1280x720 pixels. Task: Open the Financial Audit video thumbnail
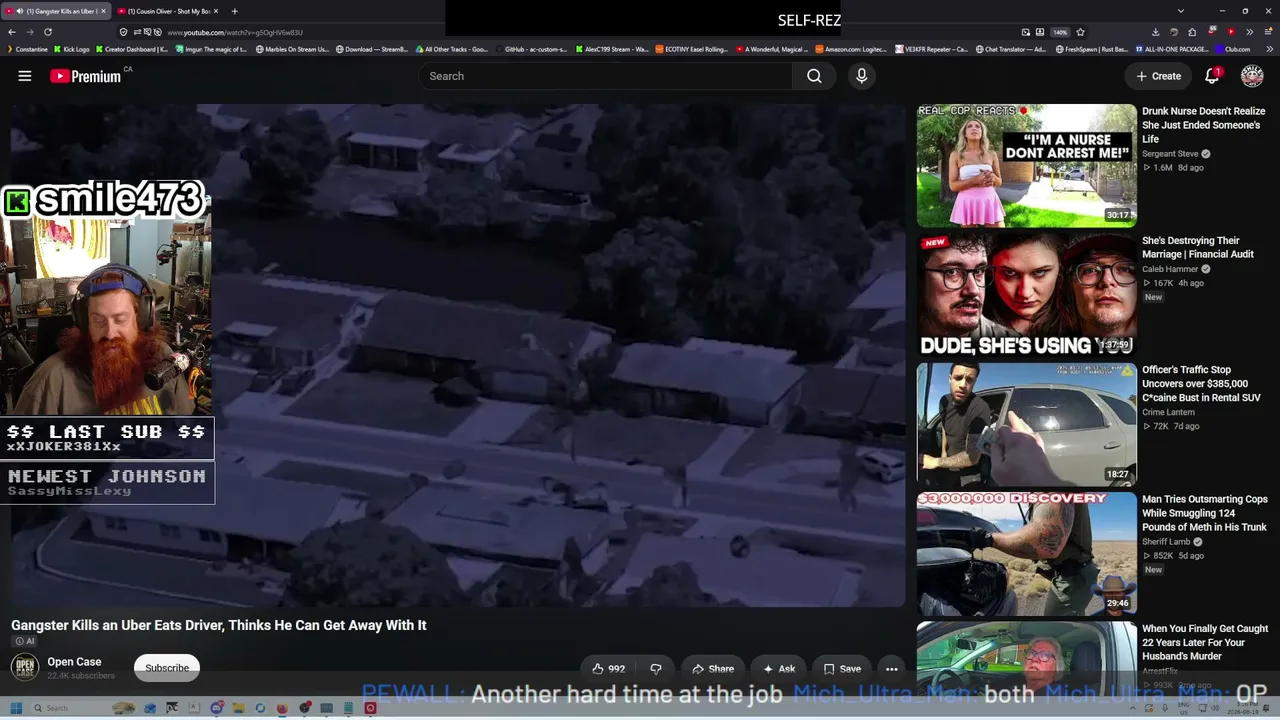point(1026,295)
